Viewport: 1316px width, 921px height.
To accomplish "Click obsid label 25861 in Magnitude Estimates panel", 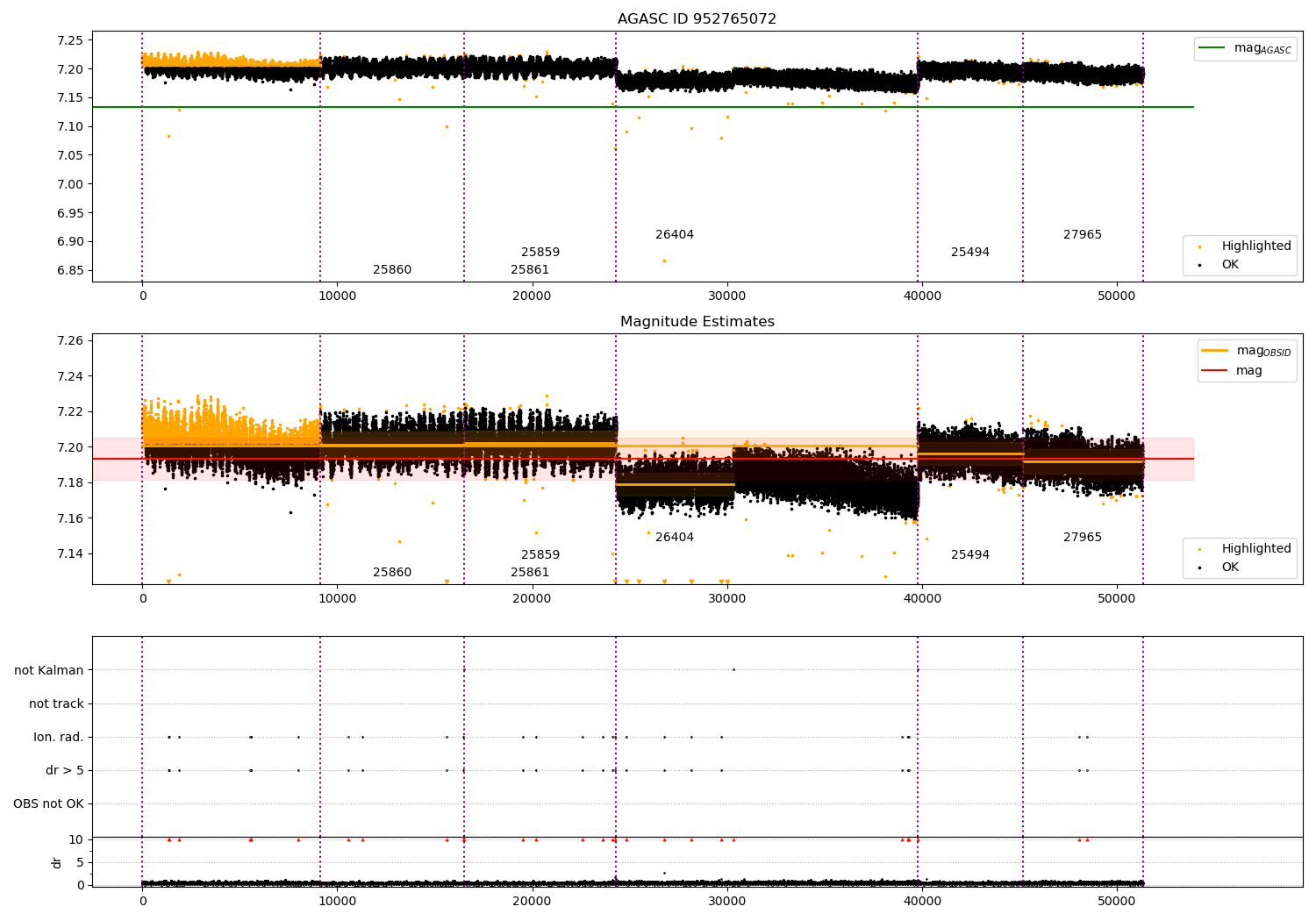I will click(530, 573).
